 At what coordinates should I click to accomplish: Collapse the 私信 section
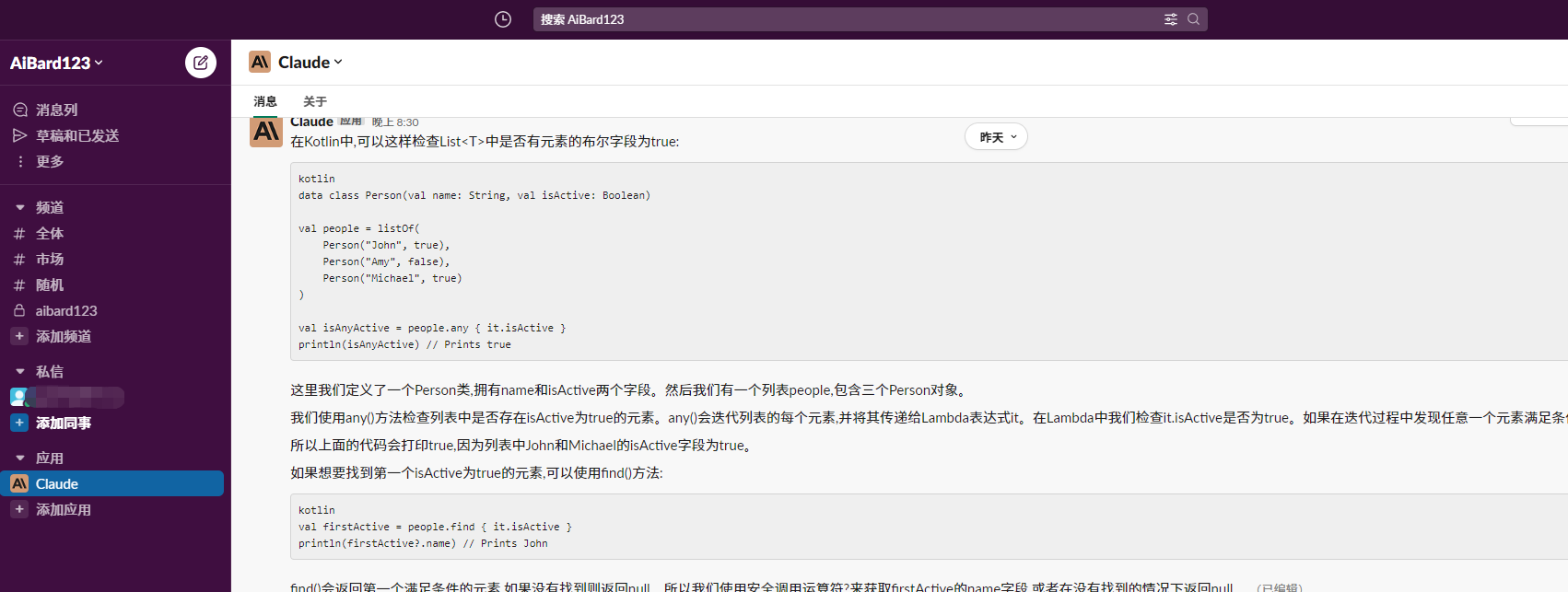click(20, 371)
